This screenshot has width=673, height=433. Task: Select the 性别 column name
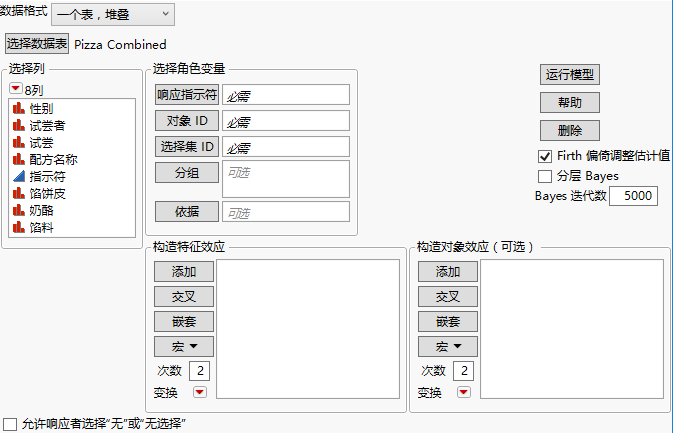pyautogui.click(x=41, y=109)
